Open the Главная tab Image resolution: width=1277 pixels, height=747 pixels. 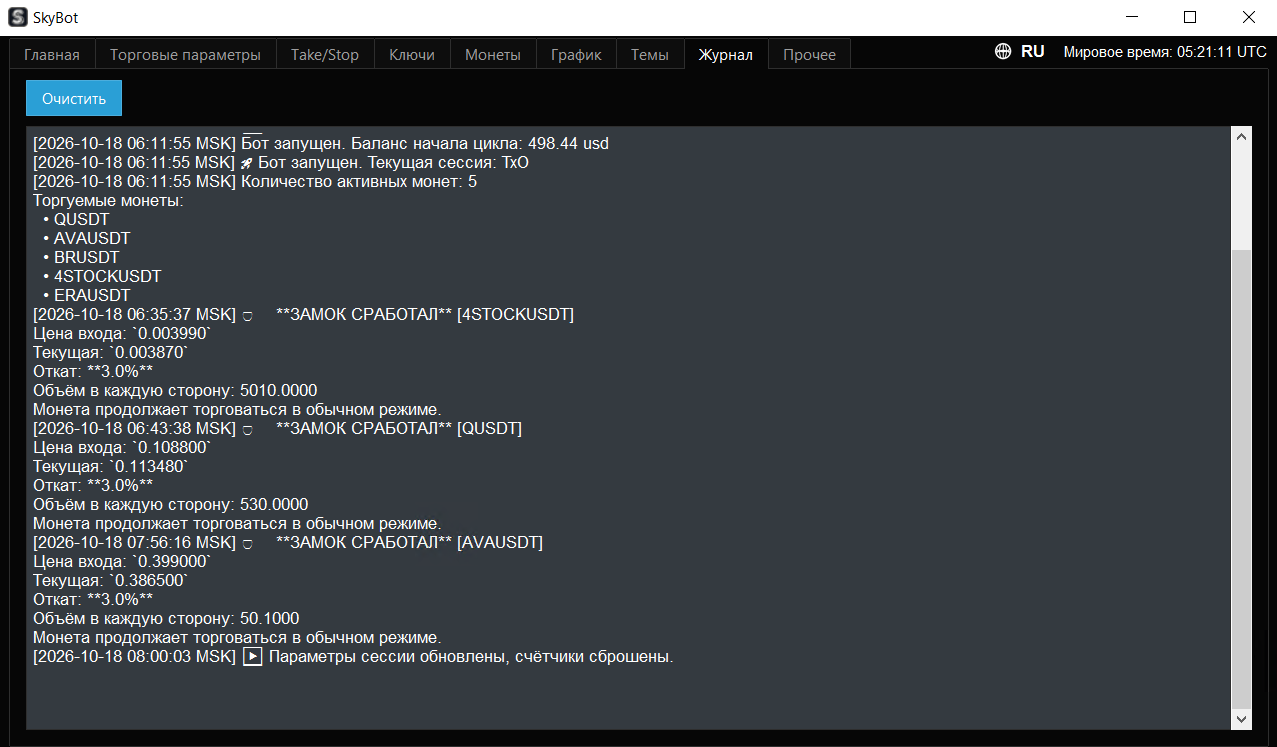click(x=52, y=55)
